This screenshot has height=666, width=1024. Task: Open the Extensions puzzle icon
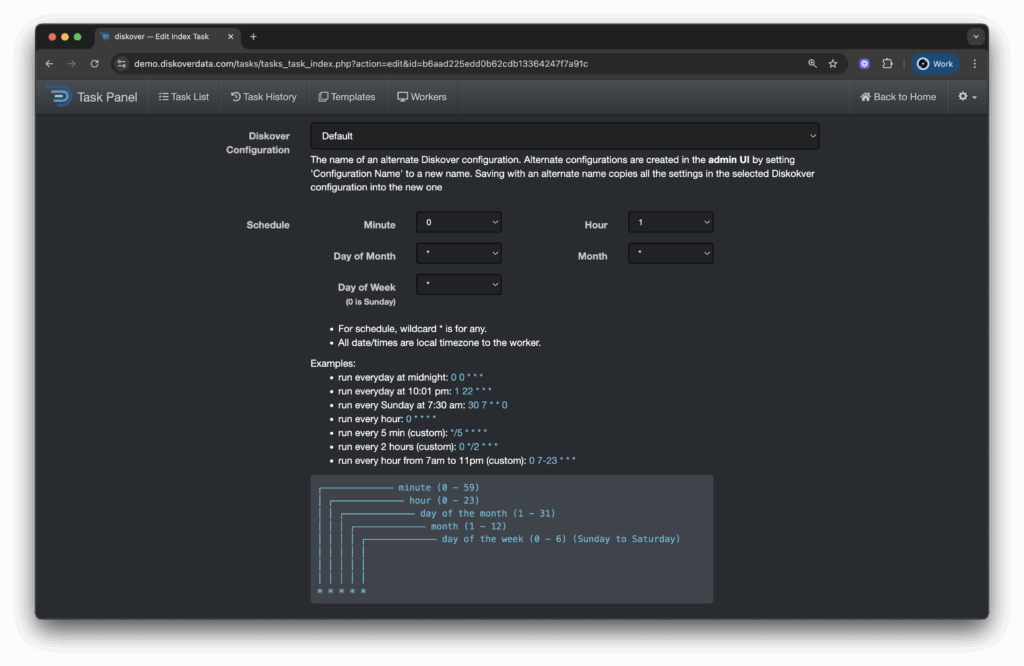point(887,63)
